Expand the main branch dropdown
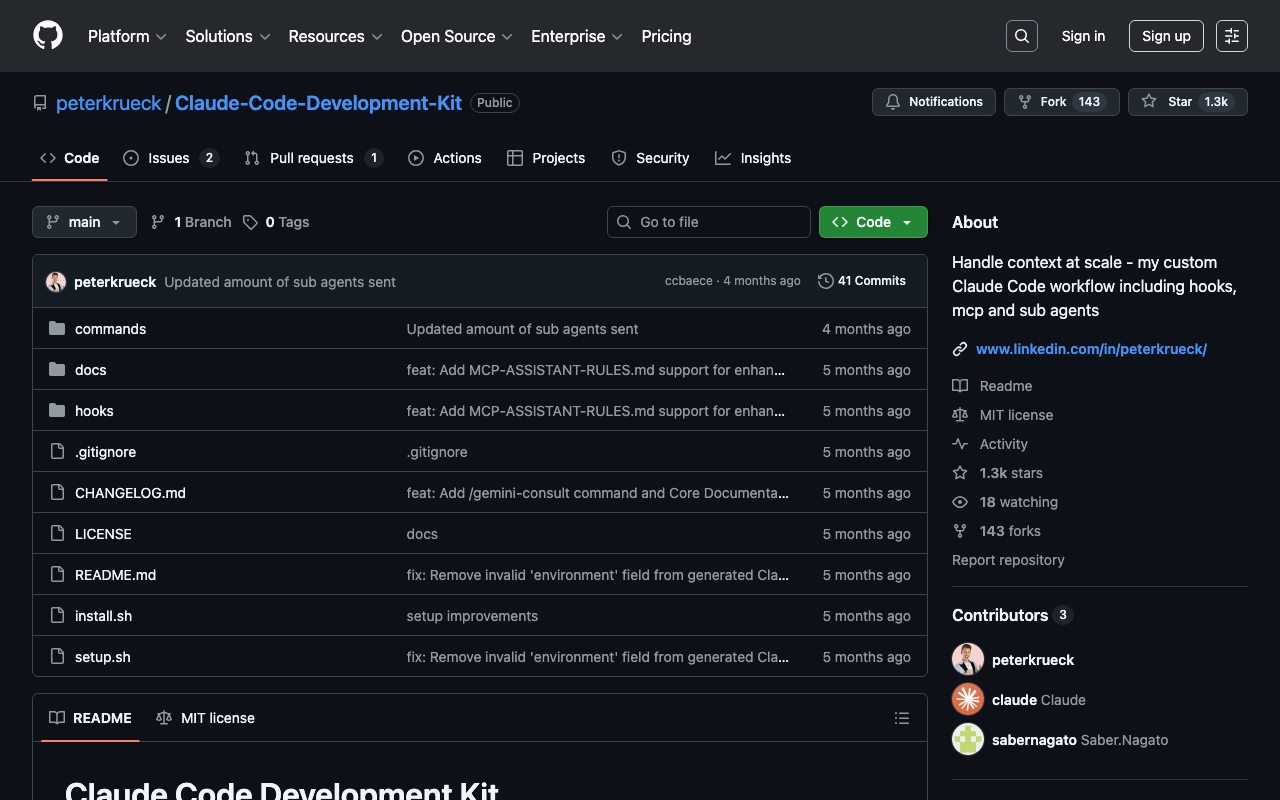The height and width of the screenshot is (800, 1280). [84, 222]
